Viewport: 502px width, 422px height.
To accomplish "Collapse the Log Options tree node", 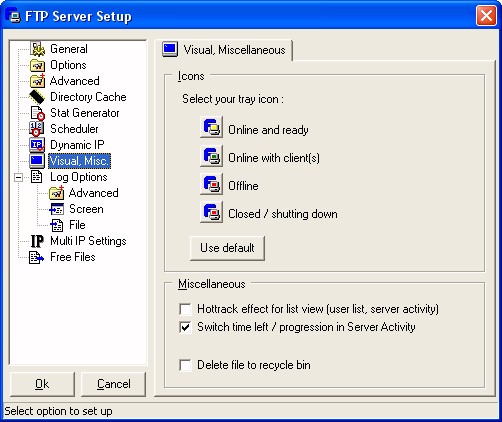I will pyautogui.click(x=19, y=177).
